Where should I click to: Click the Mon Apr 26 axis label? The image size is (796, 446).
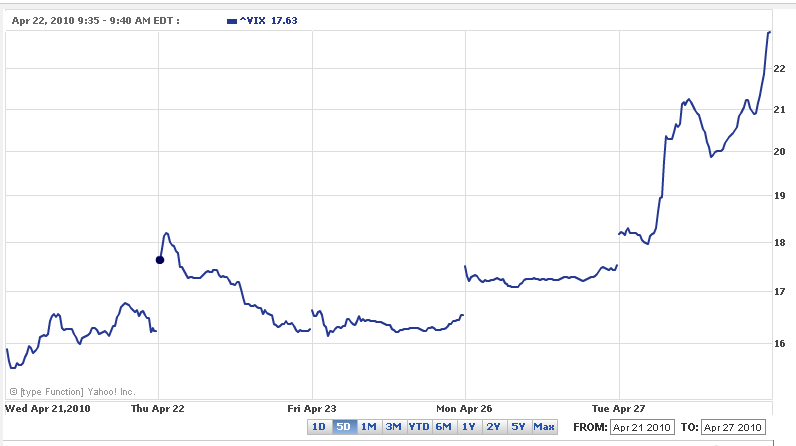464,408
